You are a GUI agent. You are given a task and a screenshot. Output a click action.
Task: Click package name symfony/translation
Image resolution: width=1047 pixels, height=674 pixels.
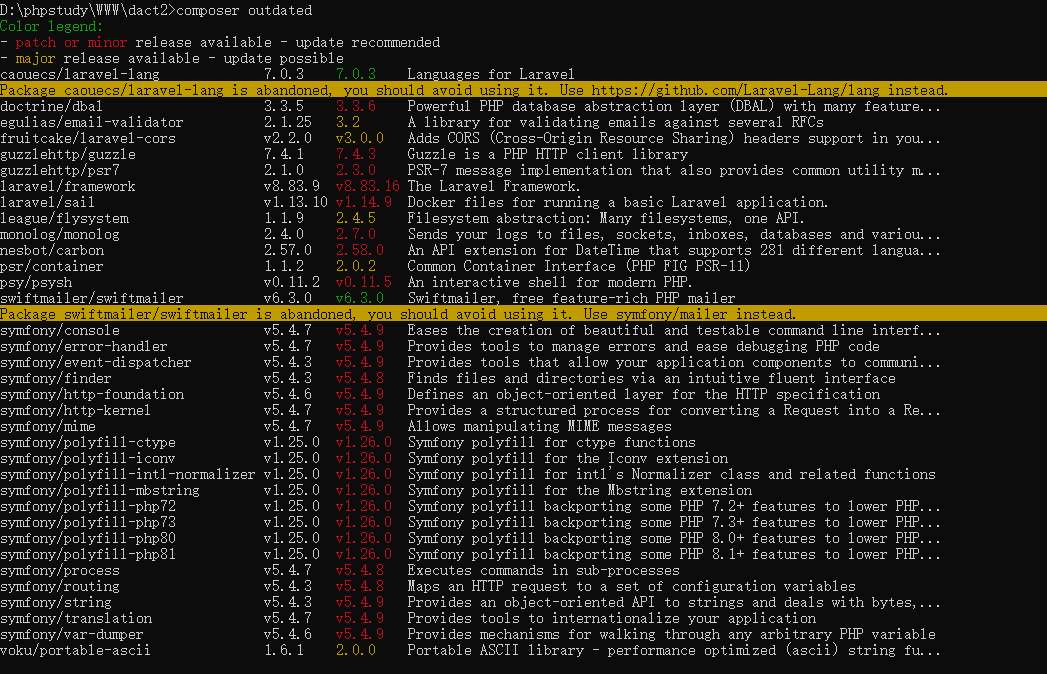pyautogui.click(x=76, y=619)
